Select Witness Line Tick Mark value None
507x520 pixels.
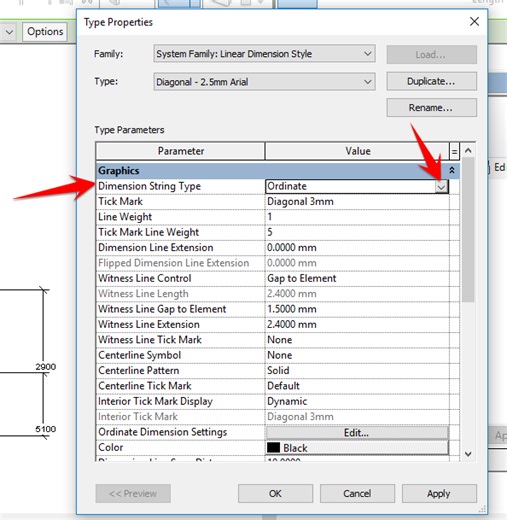pyautogui.click(x=357, y=340)
